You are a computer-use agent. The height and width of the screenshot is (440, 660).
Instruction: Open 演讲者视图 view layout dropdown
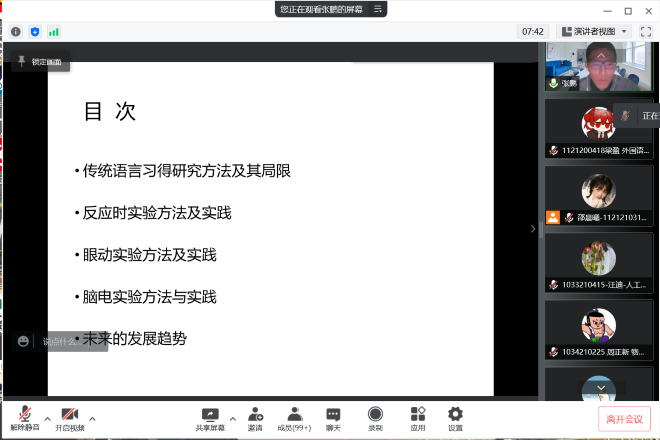click(596, 31)
